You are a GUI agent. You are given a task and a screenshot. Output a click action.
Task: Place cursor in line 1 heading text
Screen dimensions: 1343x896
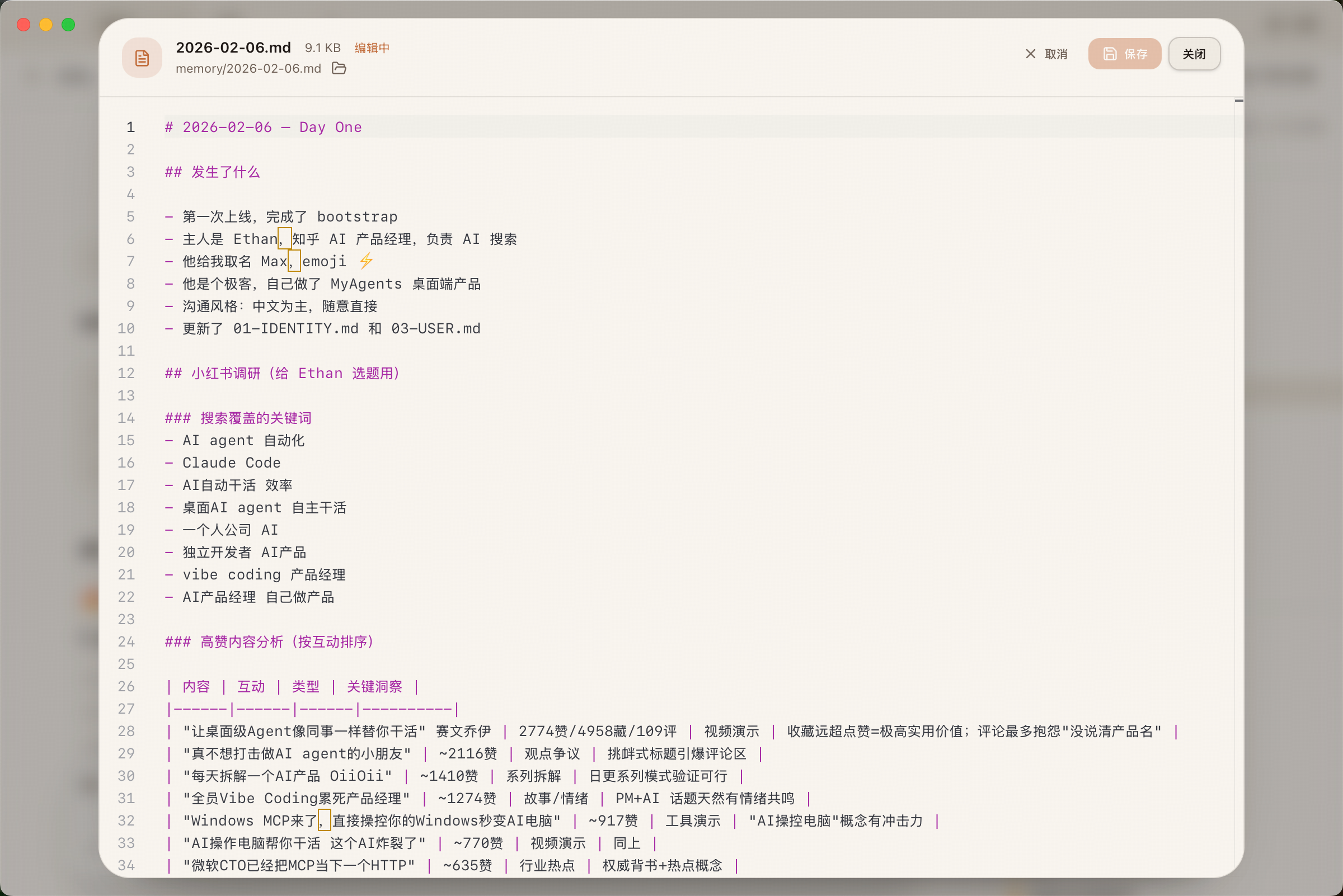(x=263, y=127)
